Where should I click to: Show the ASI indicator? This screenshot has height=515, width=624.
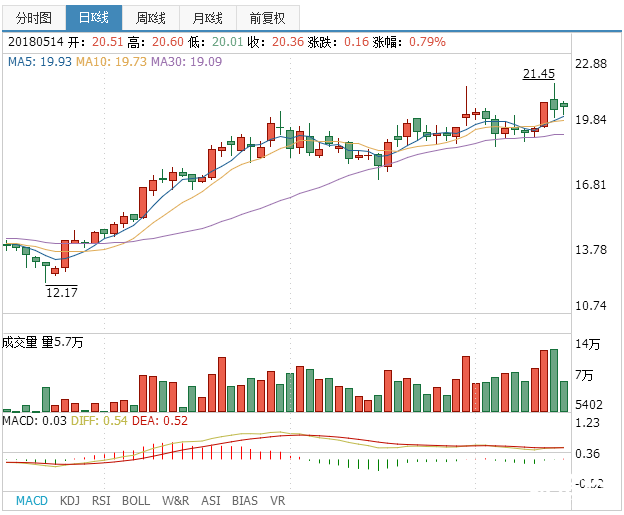pyautogui.click(x=211, y=500)
